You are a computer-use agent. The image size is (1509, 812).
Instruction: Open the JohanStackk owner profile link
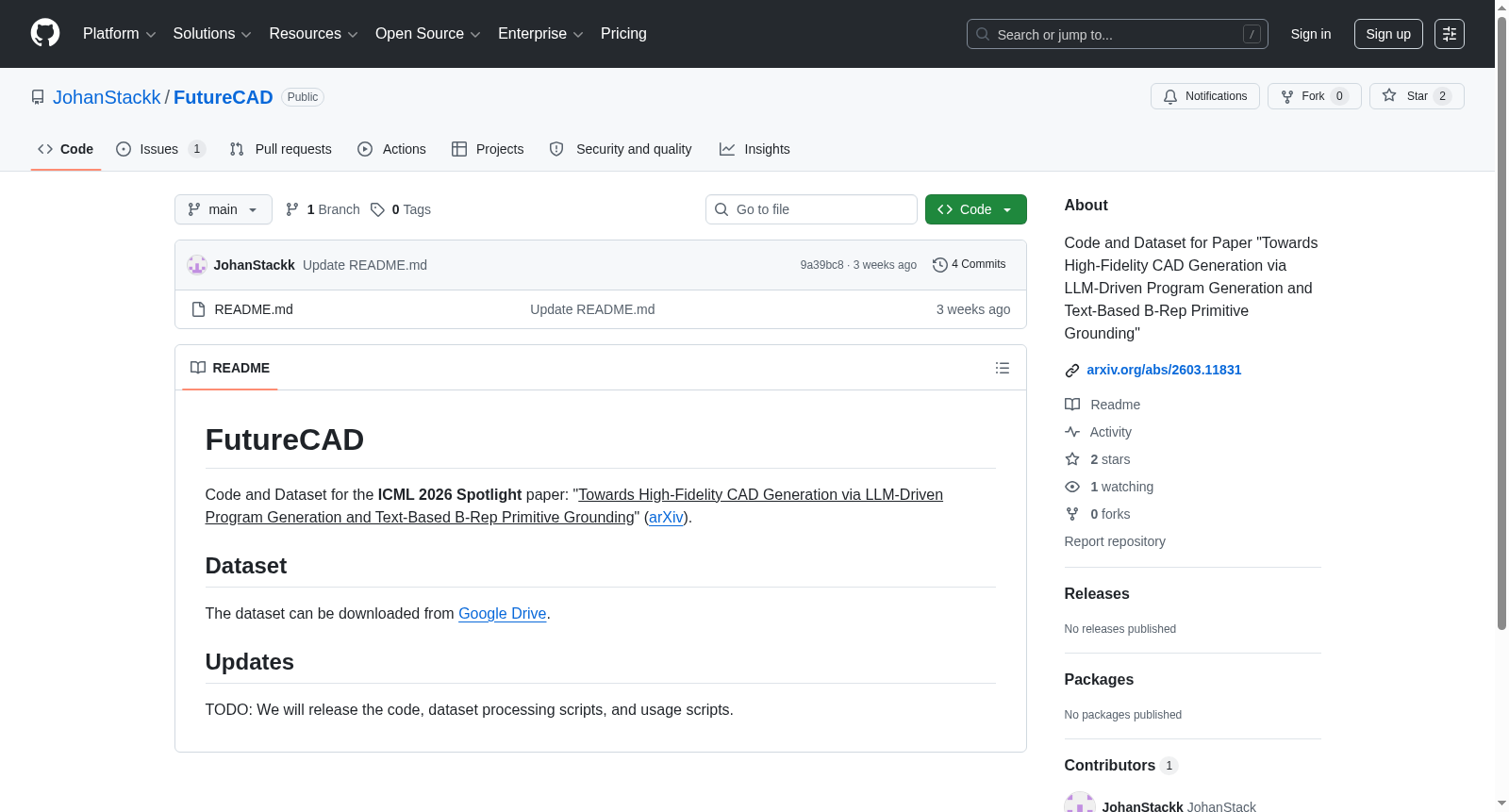(x=107, y=97)
